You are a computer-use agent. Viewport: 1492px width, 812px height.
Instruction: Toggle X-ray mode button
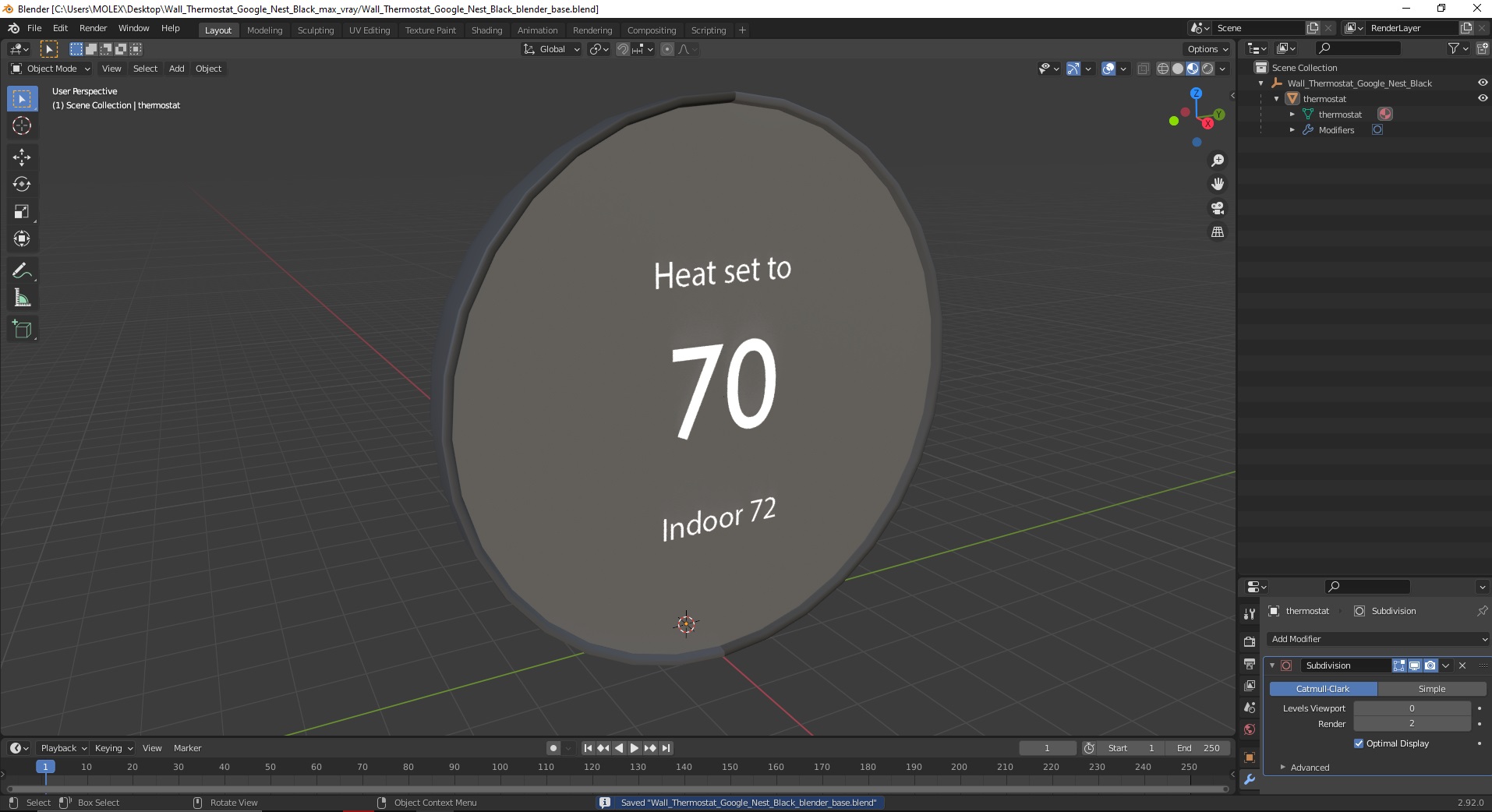tap(1143, 69)
